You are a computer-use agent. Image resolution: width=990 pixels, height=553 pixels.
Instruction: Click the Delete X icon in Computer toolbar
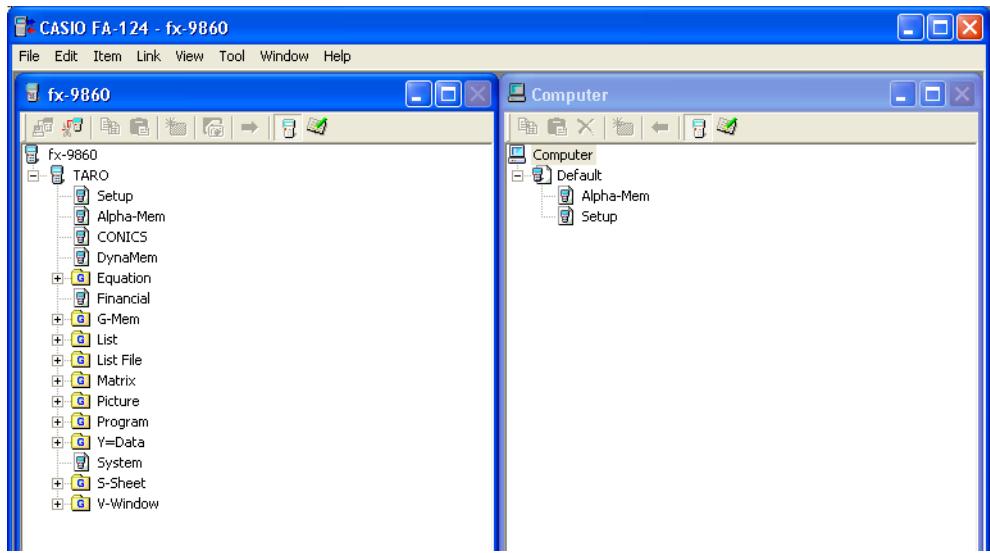[585, 127]
